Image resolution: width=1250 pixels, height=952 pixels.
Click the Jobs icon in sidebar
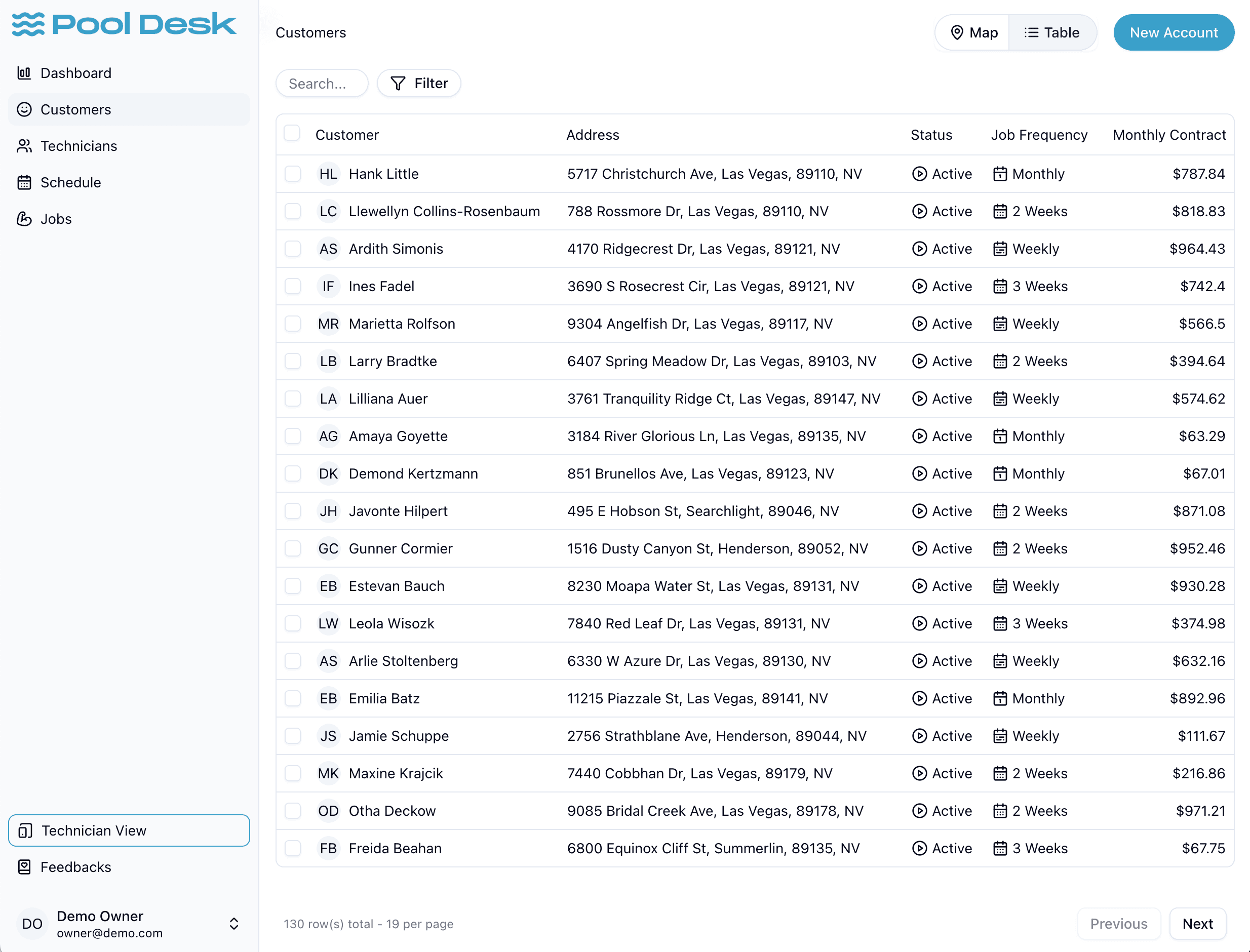tap(24, 219)
